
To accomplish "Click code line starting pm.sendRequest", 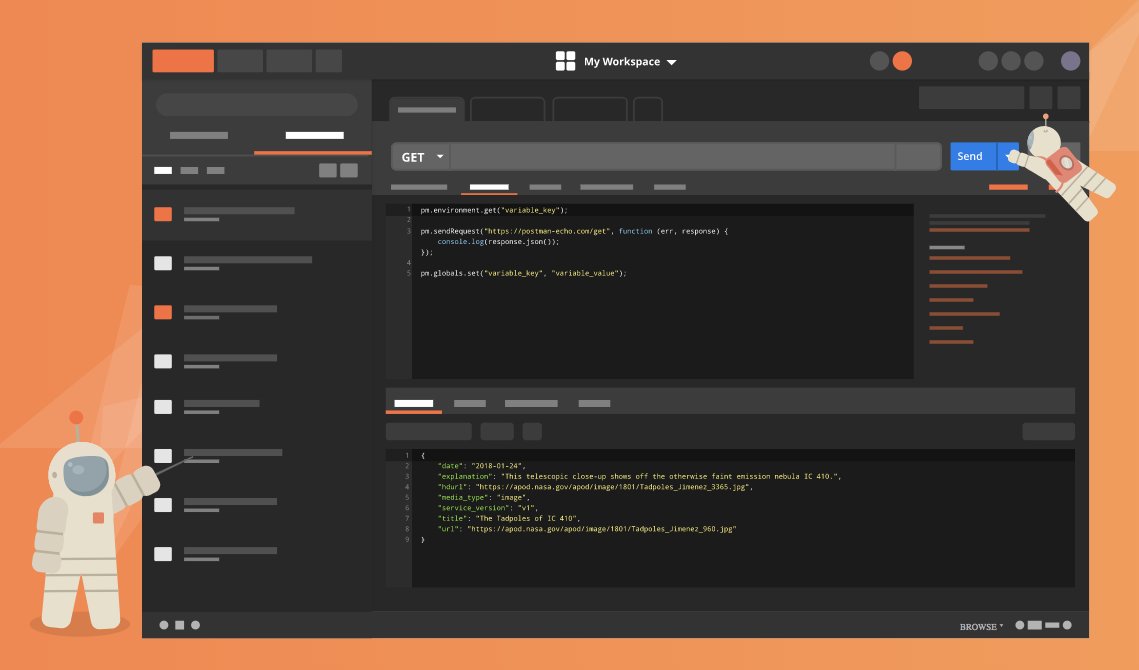I will coord(574,231).
